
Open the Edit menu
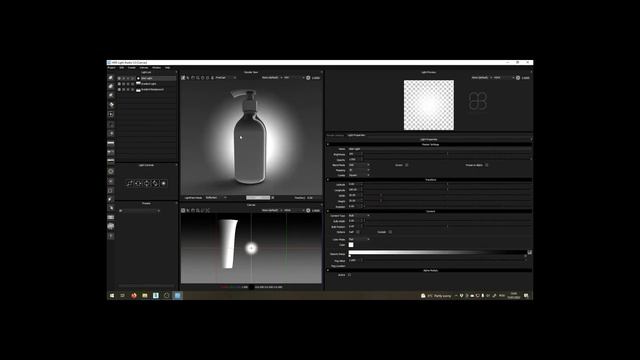point(122,68)
